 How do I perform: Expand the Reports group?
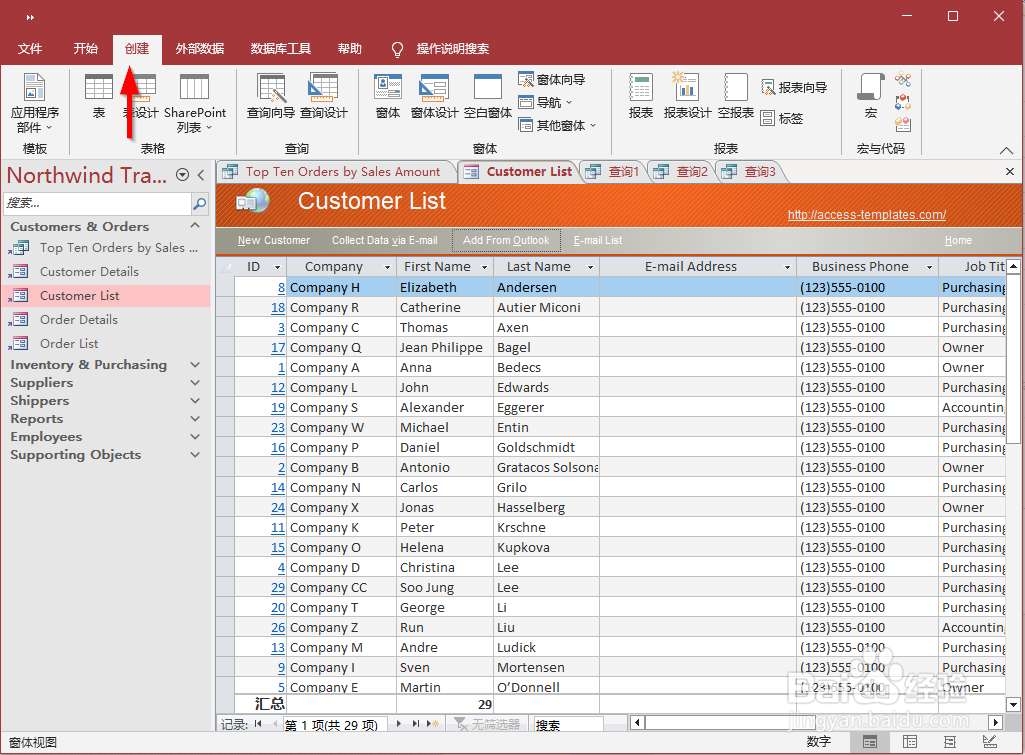click(x=195, y=418)
